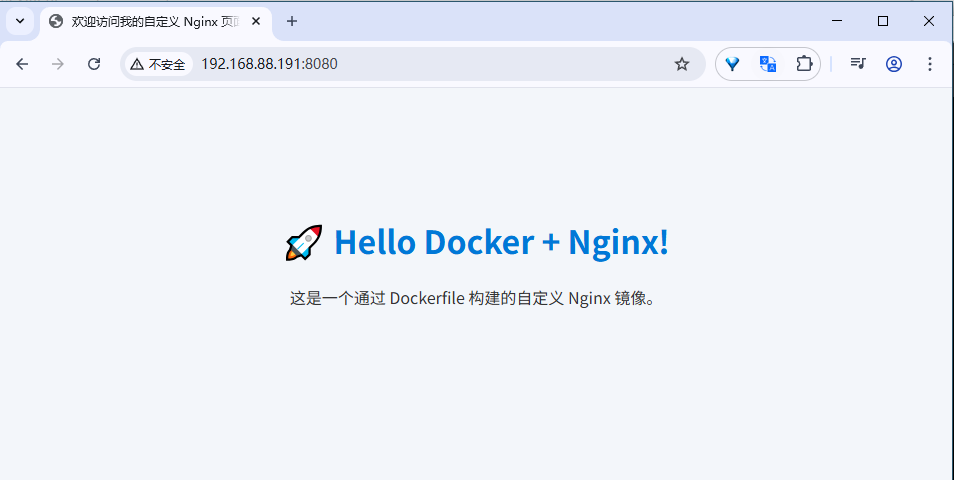Viewport: 954px width, 480px height.
Task: Go forward to next page
Action: pos(58,64)
